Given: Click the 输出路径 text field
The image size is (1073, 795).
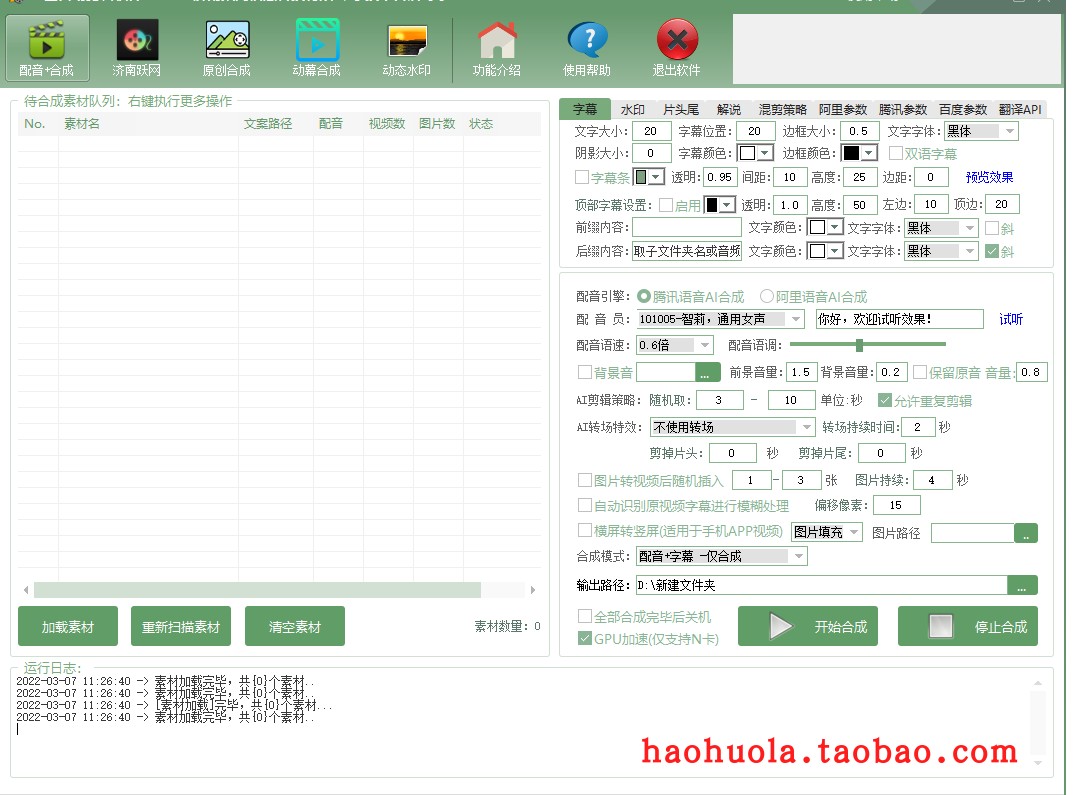Looking at the screenshot, I should click(x=820, y=586).
